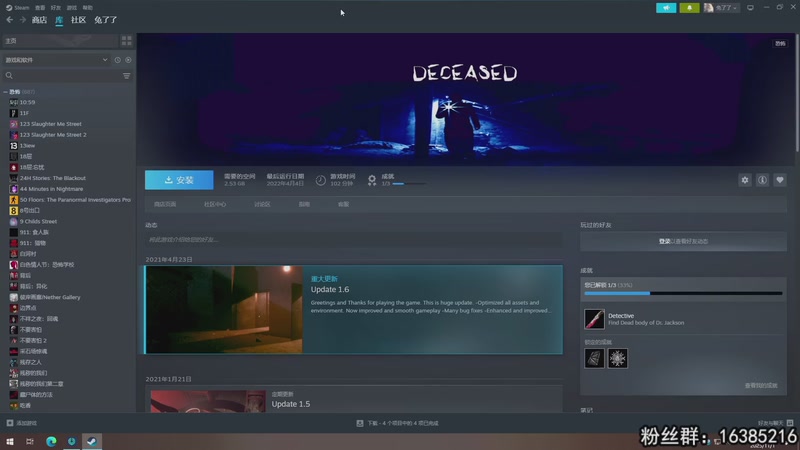Open Update 1.6 news card
800x450 pixels.
click(x=354, y=310)
